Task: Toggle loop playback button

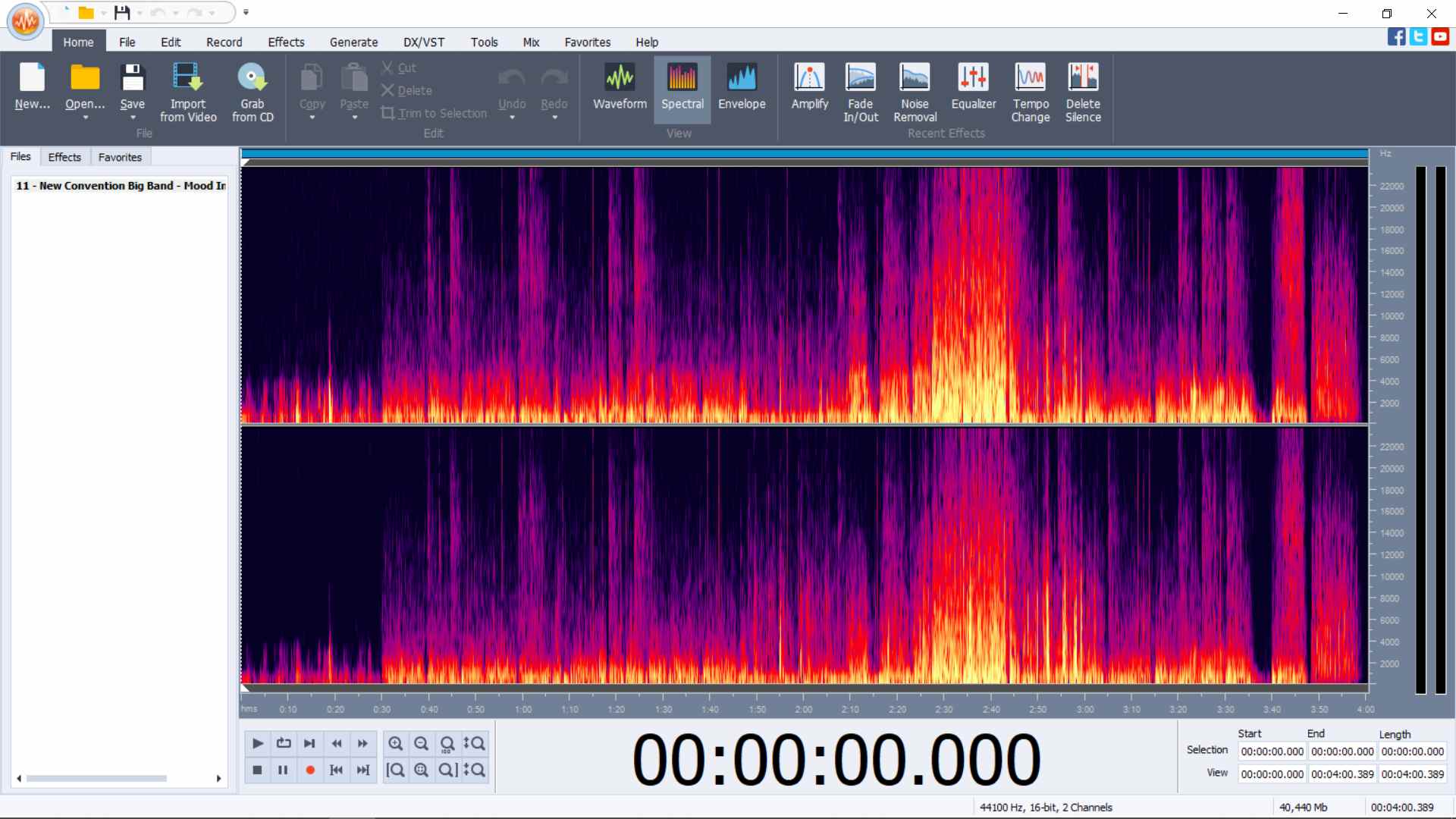Action: click(284, 743)
